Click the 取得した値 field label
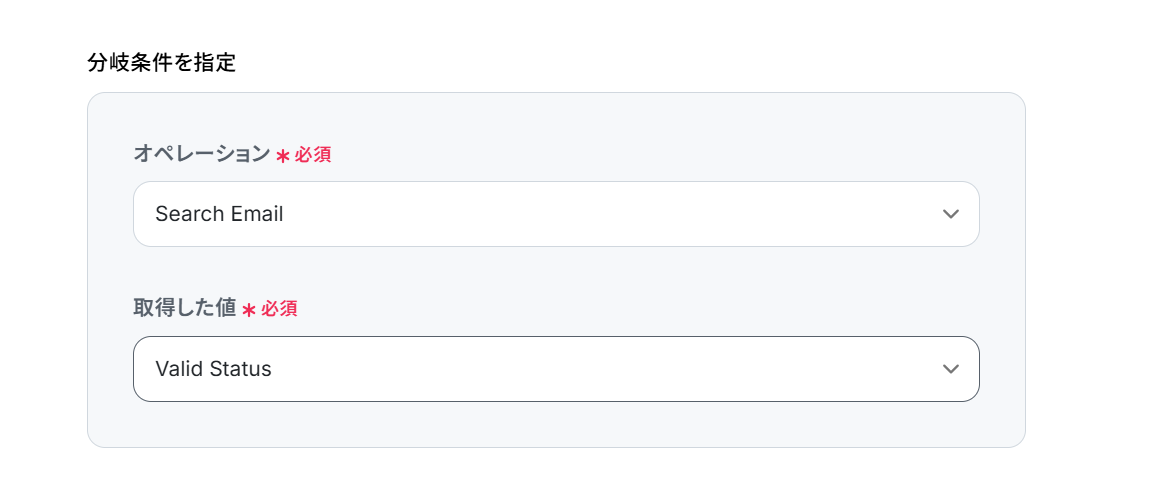Image resolution: width=1158 pixels, height=495 pixels. coord(184,309)
